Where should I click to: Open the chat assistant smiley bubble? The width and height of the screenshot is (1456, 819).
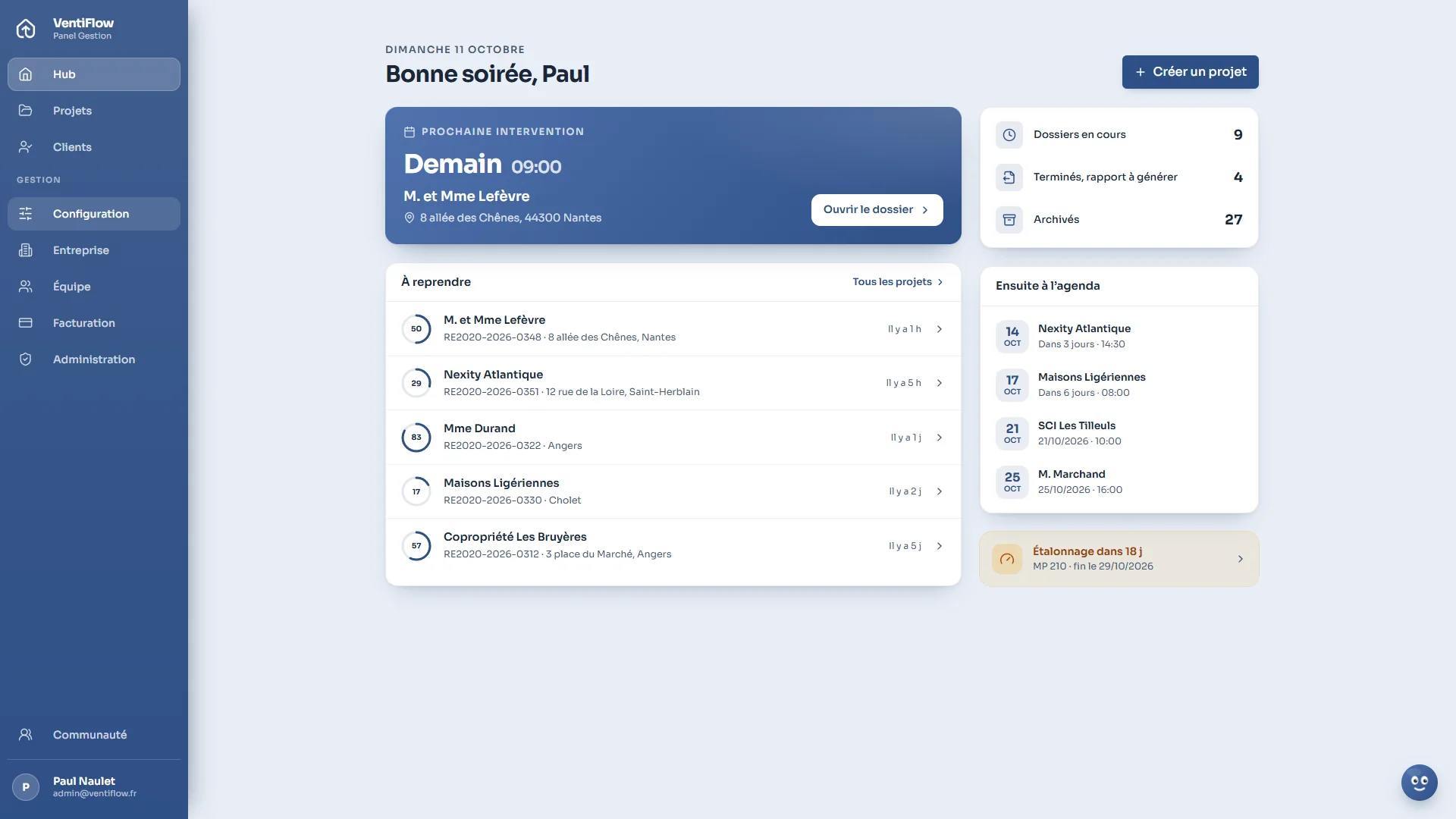click(1420, 783)
